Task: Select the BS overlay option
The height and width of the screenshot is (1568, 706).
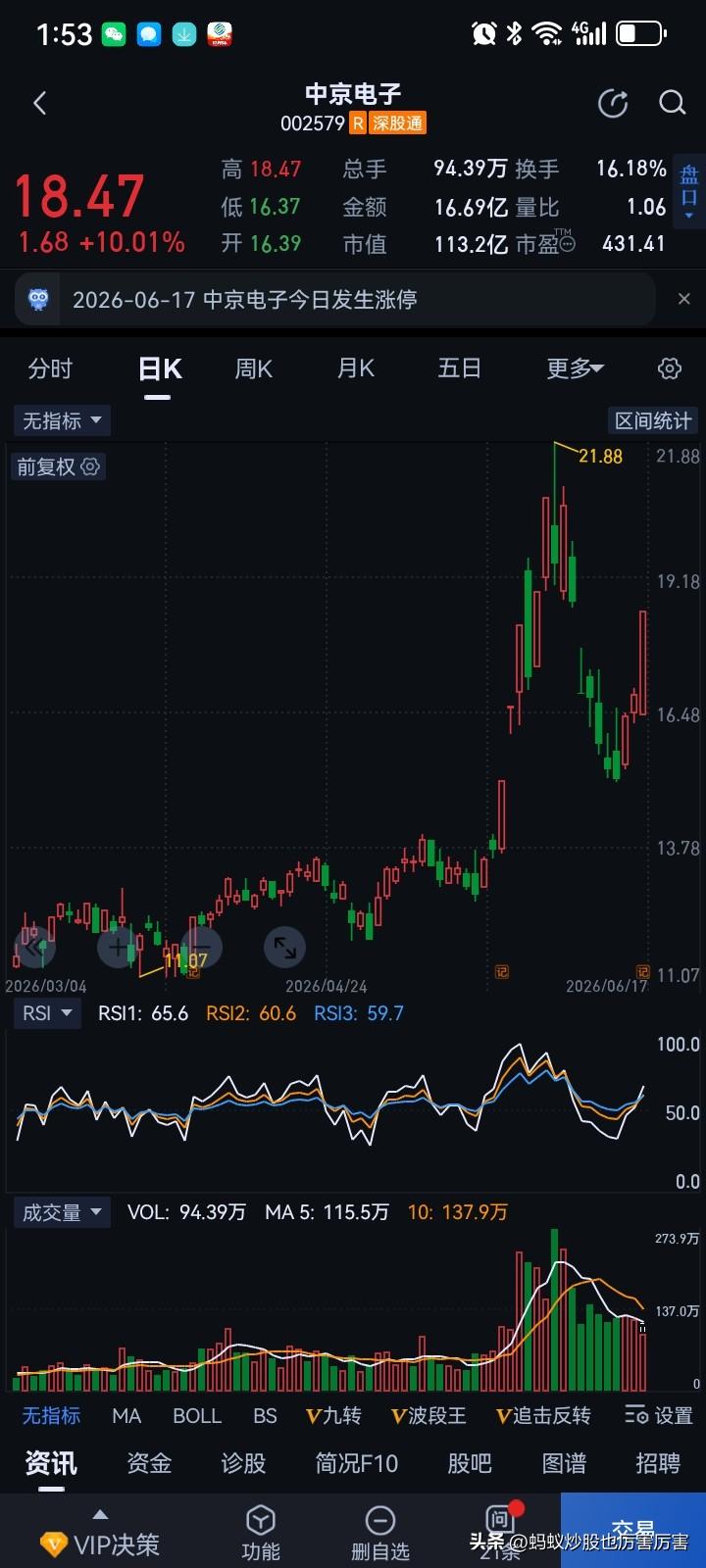Action: click(265, 1415)
